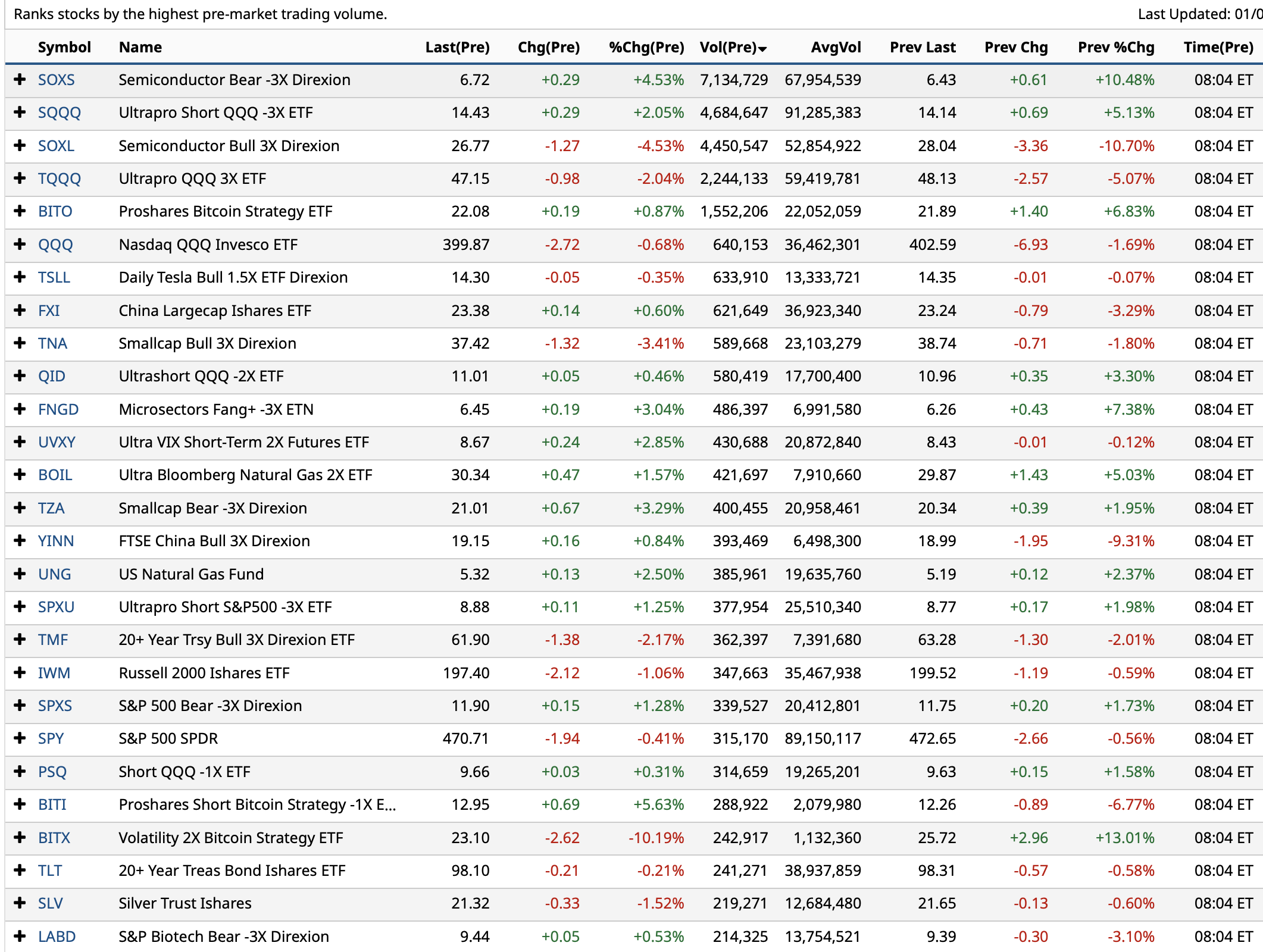Image resolution: width=1263 pixels, height=952 pixels.
Task: Click plus icon beside BITO
Action: 20,211
